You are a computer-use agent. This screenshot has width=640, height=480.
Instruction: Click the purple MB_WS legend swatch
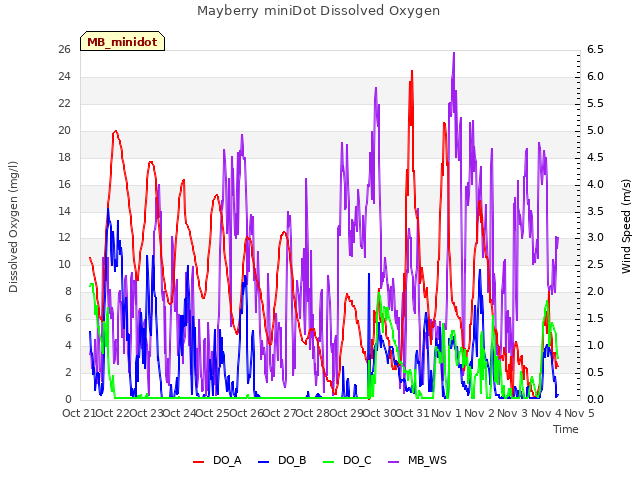coord(393,462)
